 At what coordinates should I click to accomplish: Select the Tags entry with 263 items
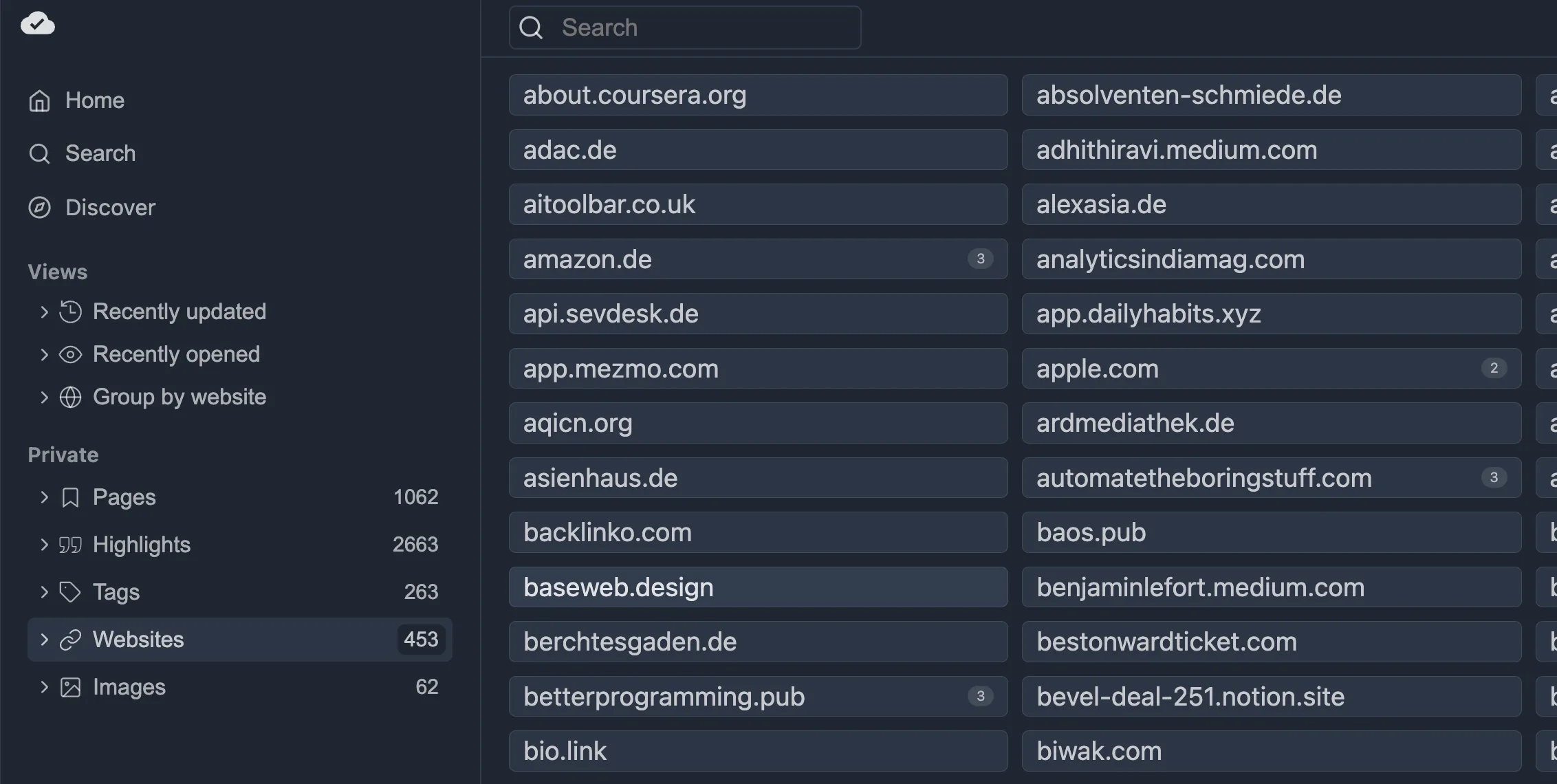[239, 592]
